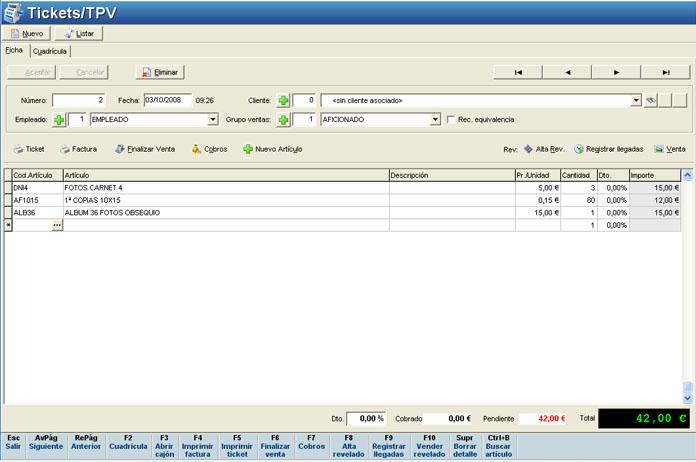Toggle the Rec. equivalencia checkbox
Viewport: 696px width, 462px height.
pos(451,120)
